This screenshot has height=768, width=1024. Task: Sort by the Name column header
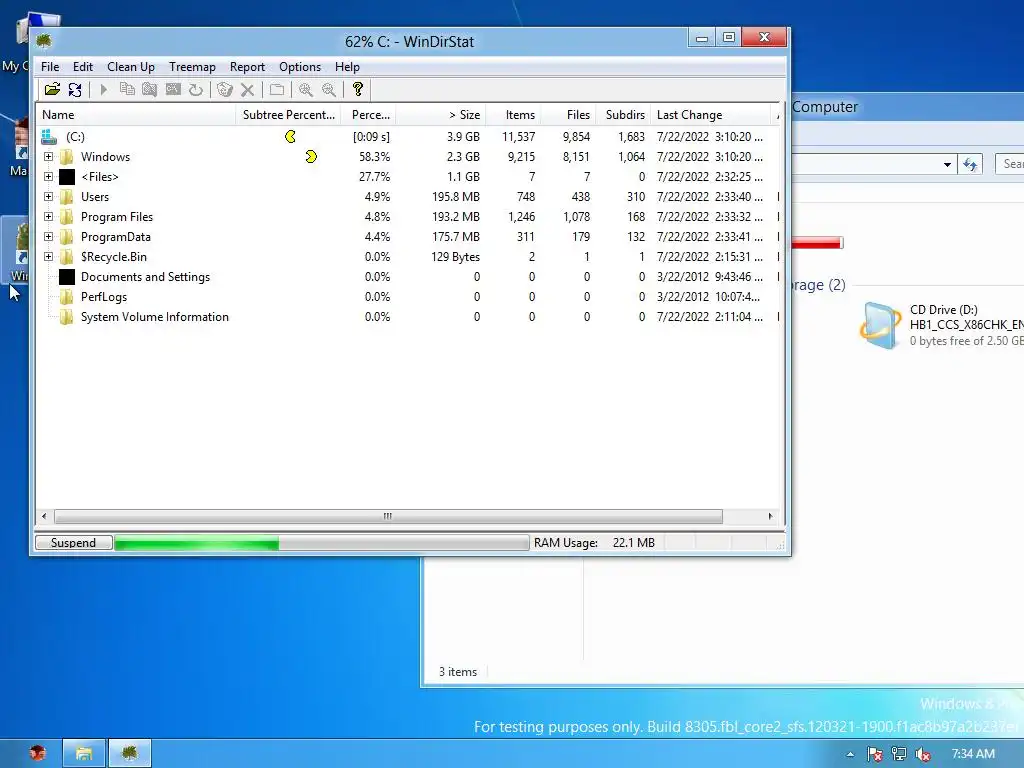[x=136, y=115]
